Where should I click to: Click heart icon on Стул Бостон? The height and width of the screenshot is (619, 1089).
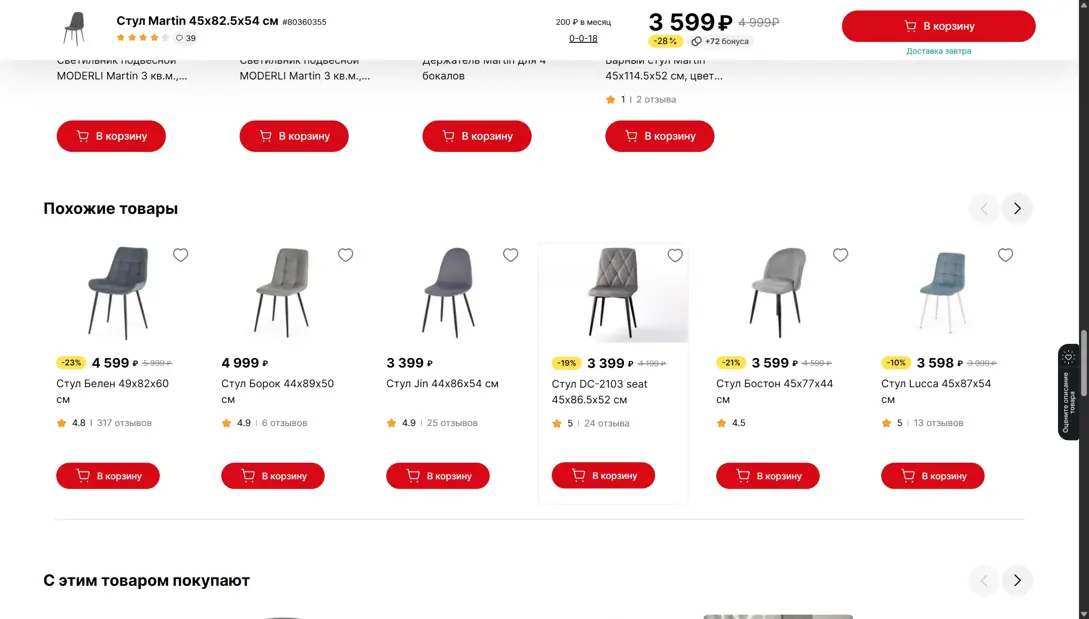point(841,255)
